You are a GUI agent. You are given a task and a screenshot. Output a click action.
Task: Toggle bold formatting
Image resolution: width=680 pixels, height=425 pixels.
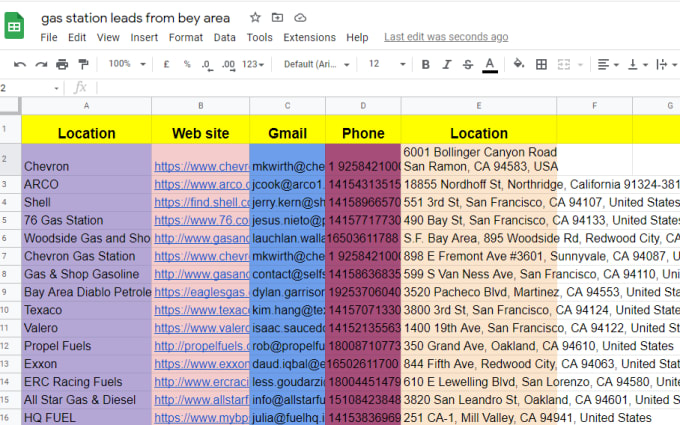(425, 65)
